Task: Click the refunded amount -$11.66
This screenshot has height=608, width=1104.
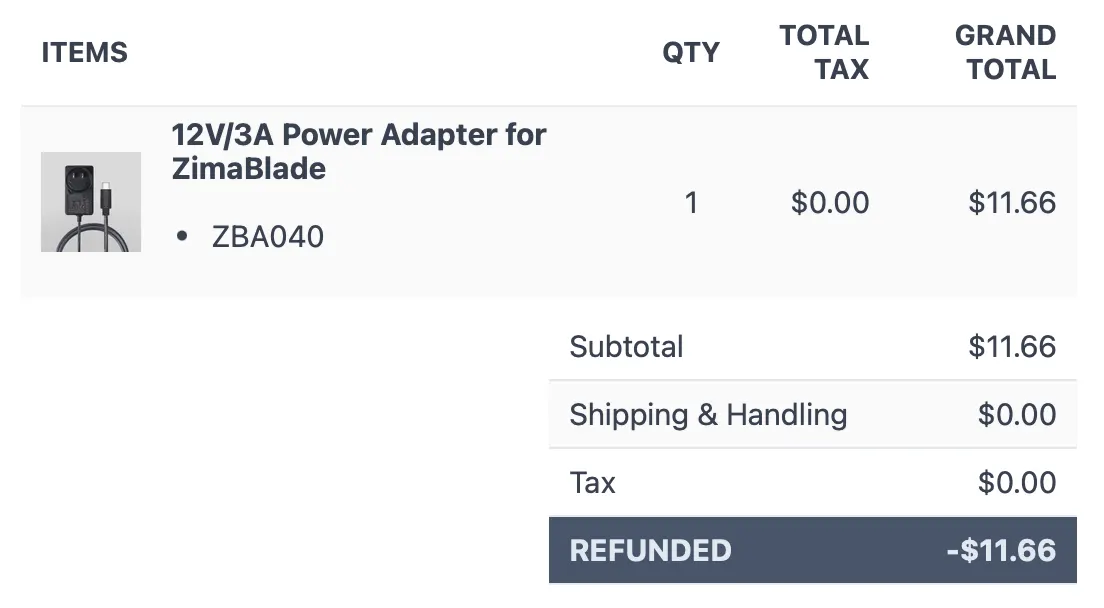Action: [1001, 550]
